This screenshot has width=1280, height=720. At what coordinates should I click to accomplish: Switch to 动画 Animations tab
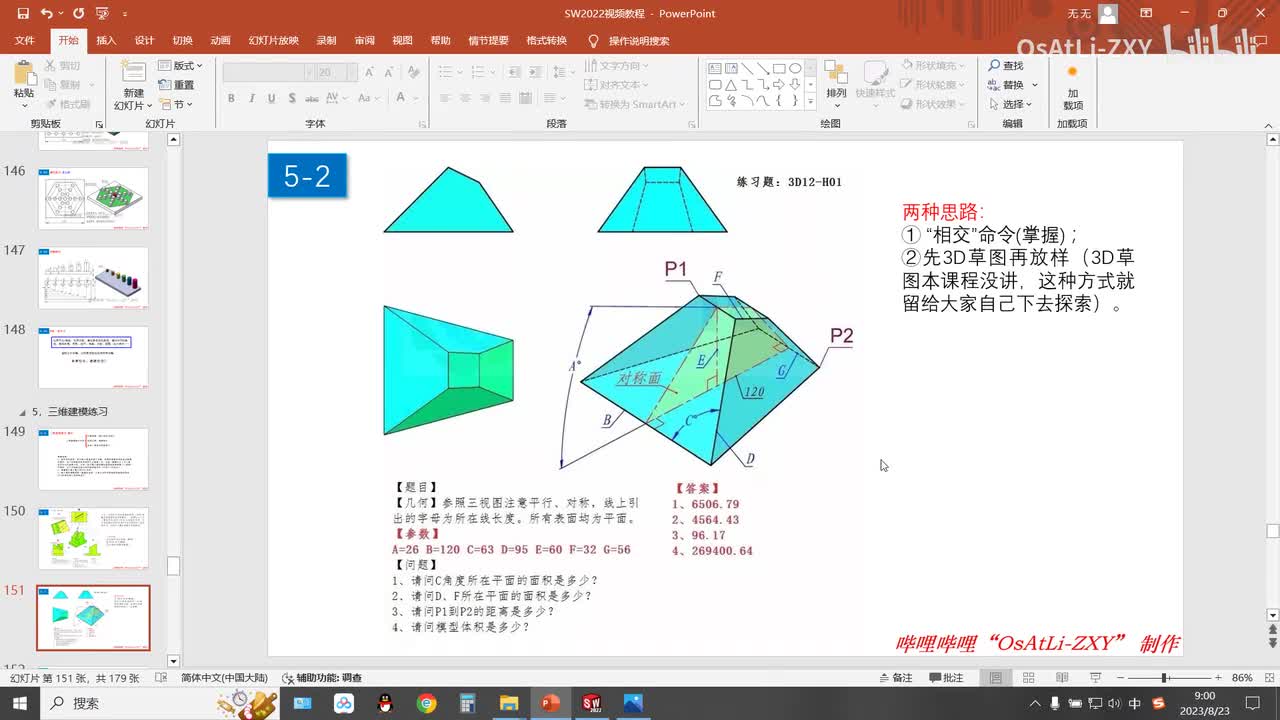coord(221,41)
